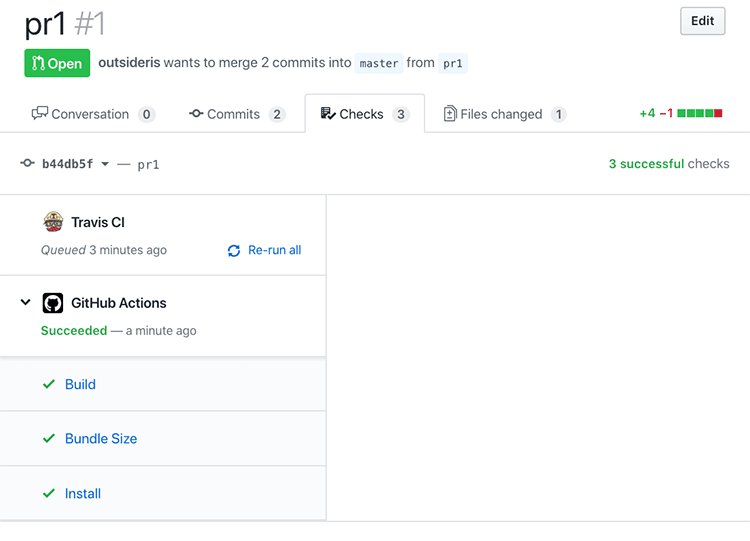Click the Conversation count badge '0'

146,114
